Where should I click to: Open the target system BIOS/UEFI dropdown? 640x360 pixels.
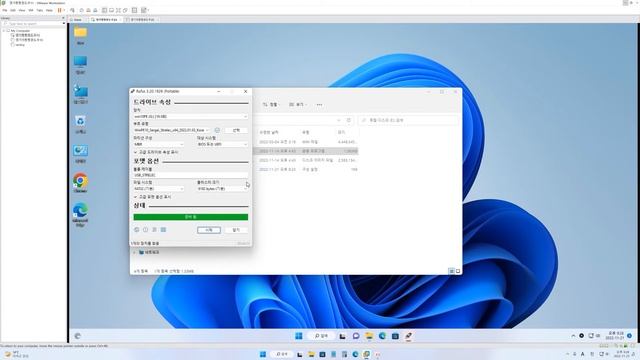pyautogui.click(x=222, y=144)
